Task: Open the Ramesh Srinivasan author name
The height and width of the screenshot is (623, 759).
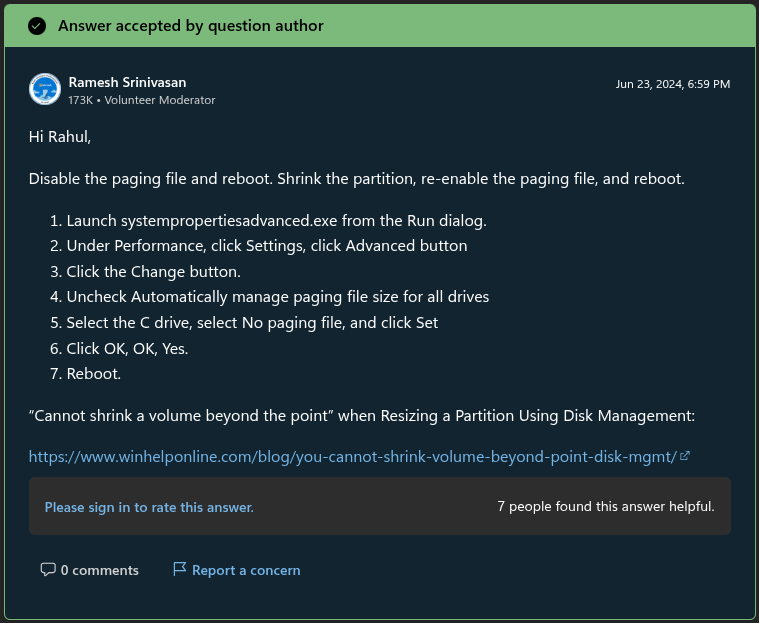Action: click(x=127, y=82)
